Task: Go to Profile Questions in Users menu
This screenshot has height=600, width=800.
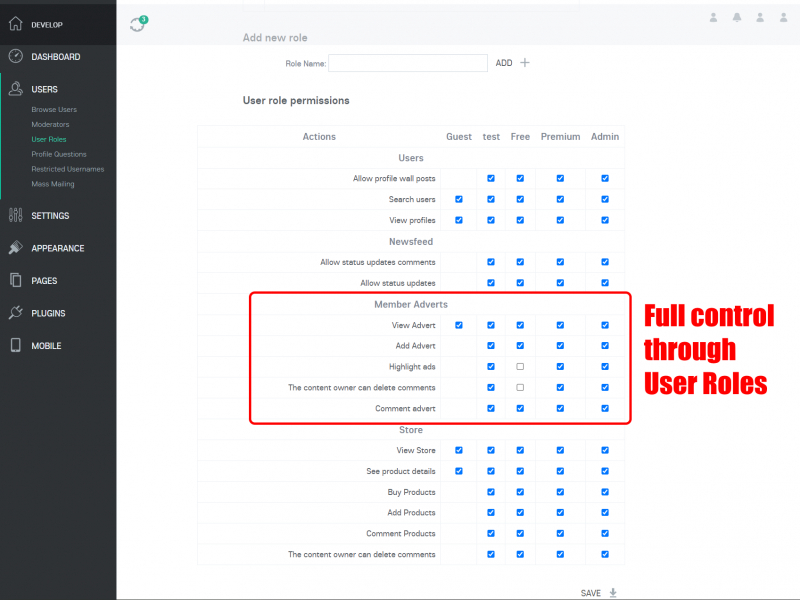Action: [x=59, y=154]
